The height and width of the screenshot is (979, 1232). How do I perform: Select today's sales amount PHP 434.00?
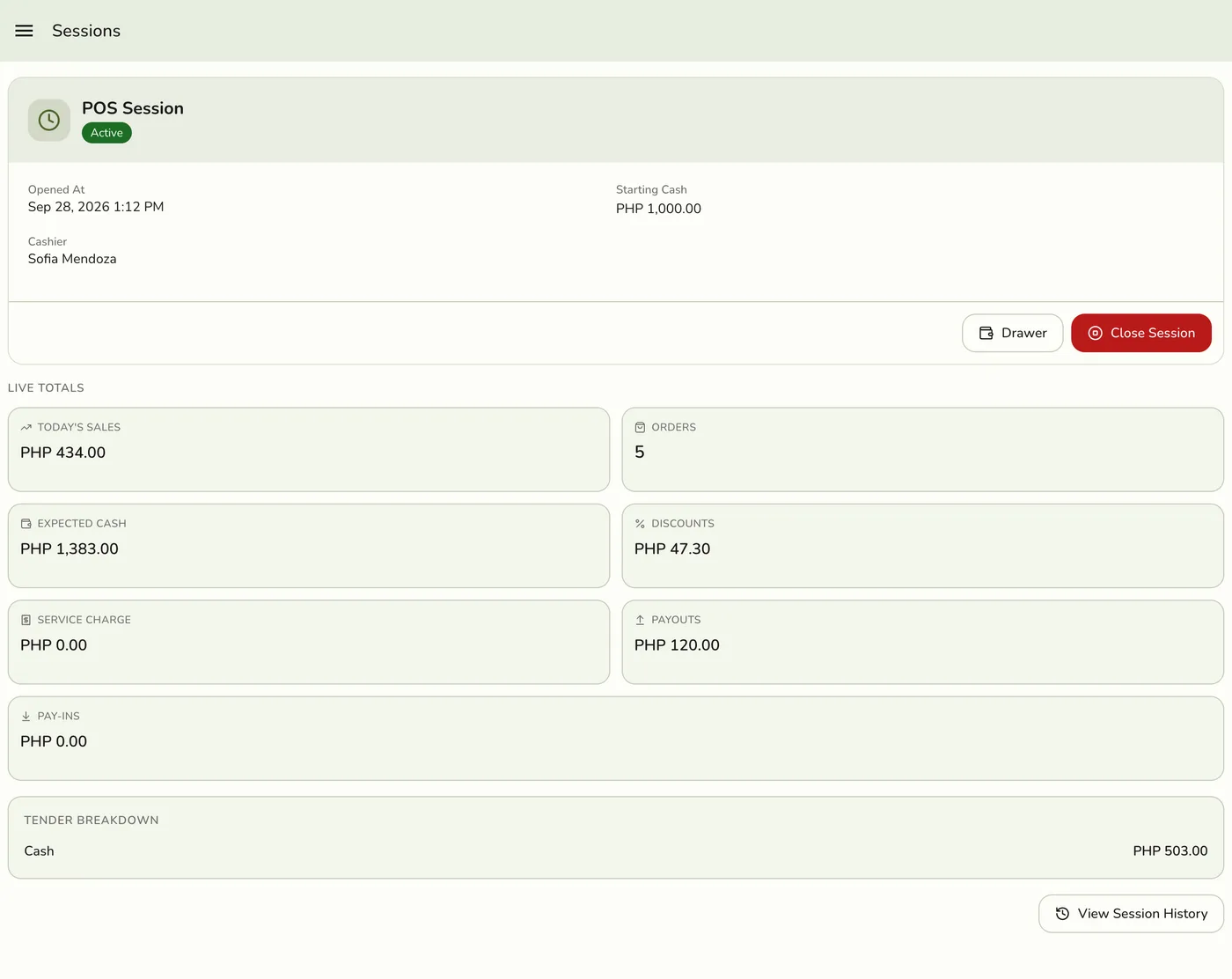click(x=62, y=453)
